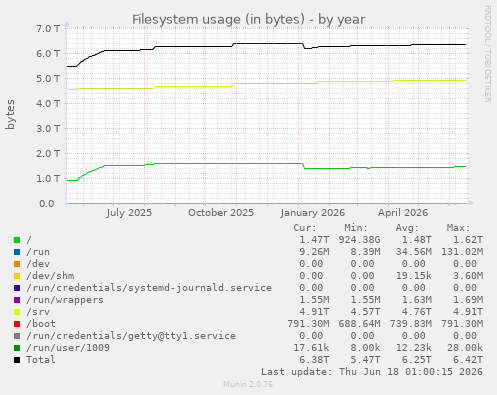Click the lime swatch next to /srv
Viewport: 497px width, 395px height.
[17, 312]
